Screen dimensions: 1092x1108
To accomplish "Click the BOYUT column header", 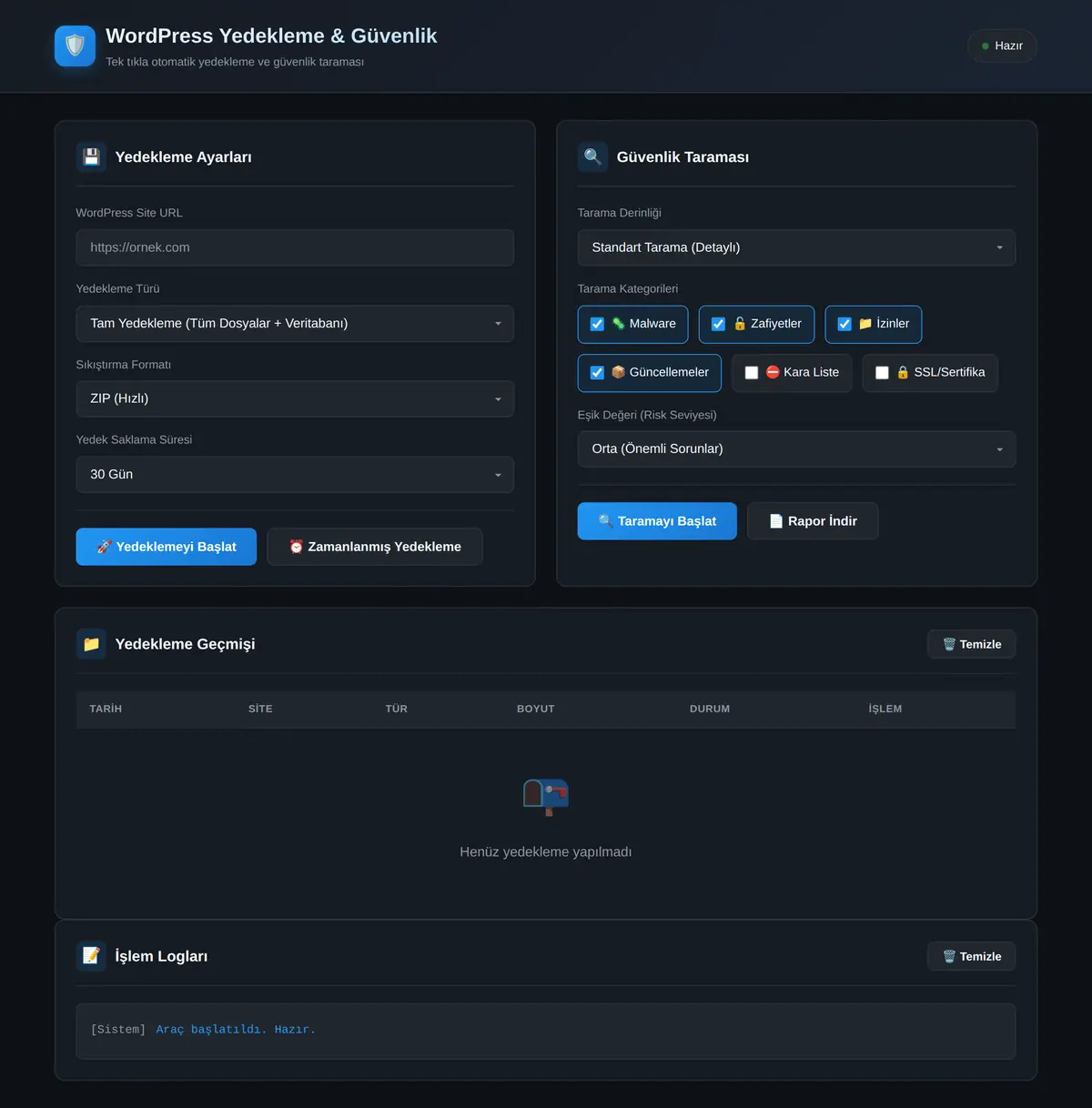I will (536, 709).
